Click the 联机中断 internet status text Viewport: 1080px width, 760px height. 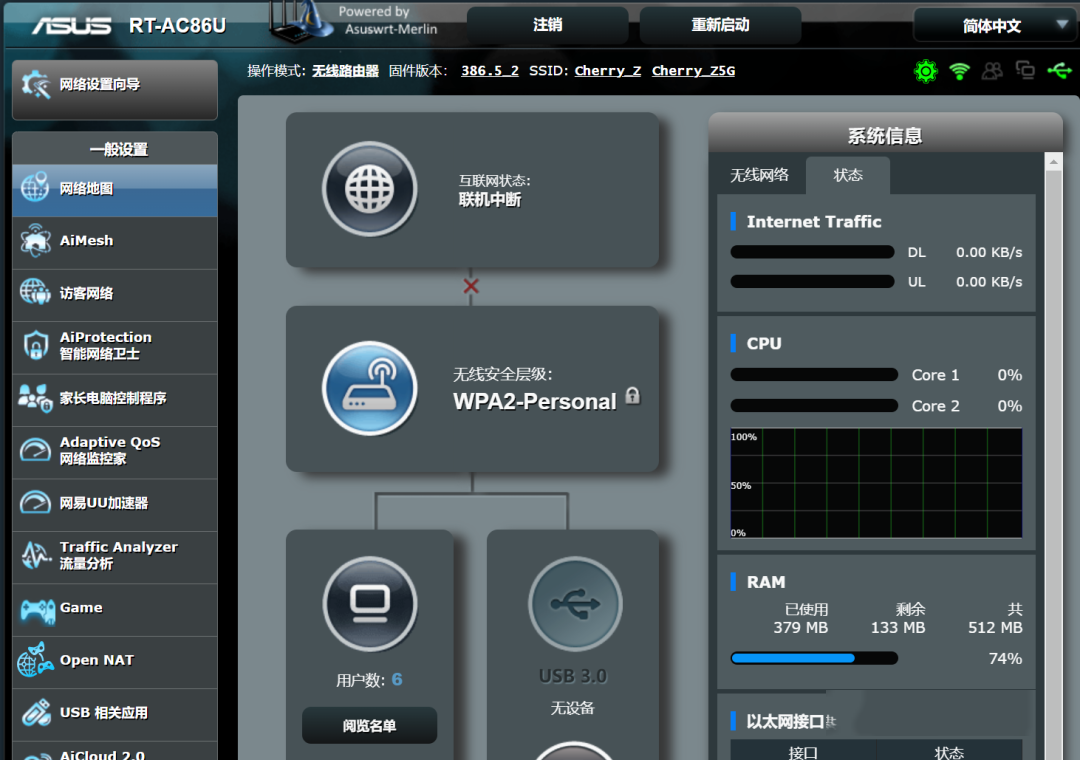pos(490,200)
